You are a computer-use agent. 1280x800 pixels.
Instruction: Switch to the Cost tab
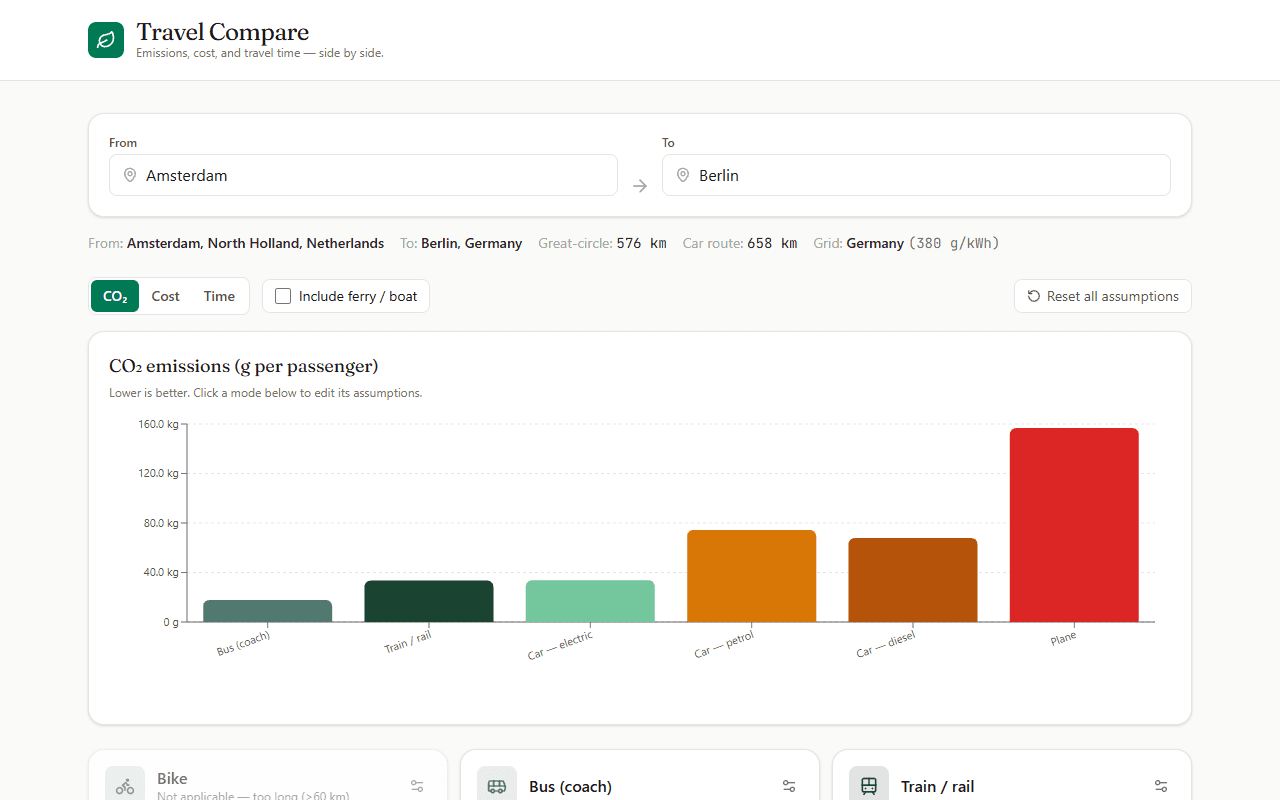[166, 296]
